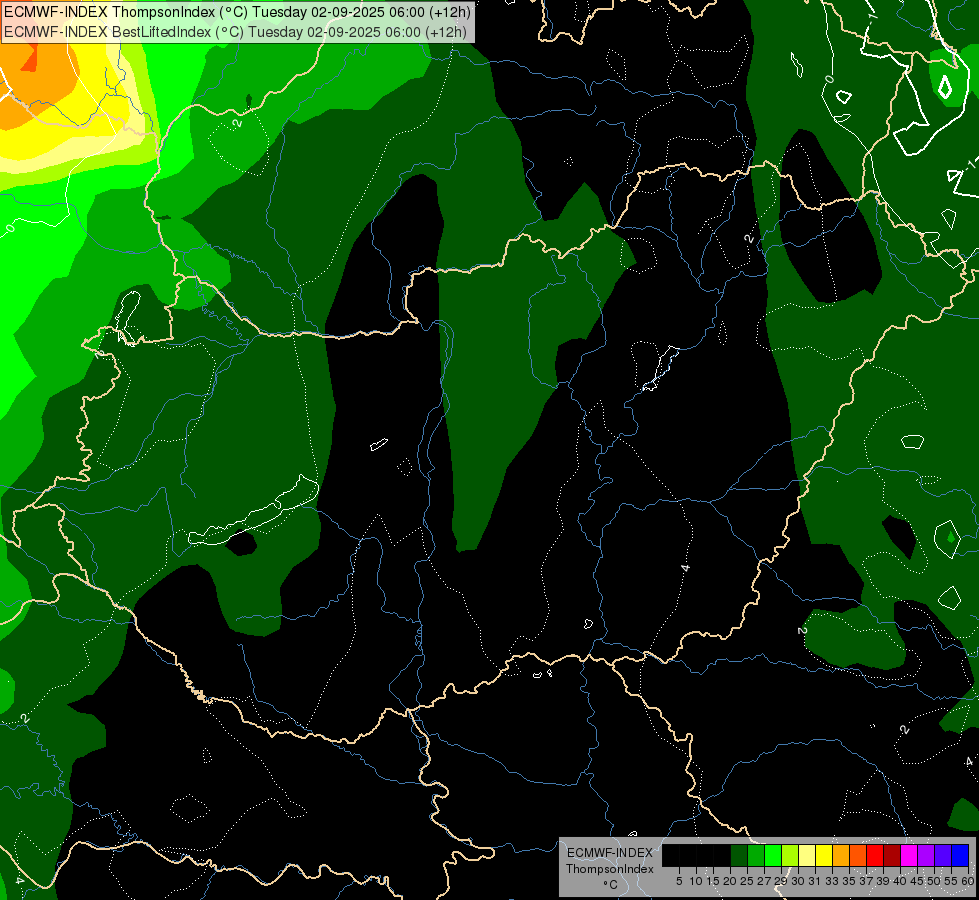Click the legend tick value 39
This screenshot has height=900, width=979.
point(883,881)
